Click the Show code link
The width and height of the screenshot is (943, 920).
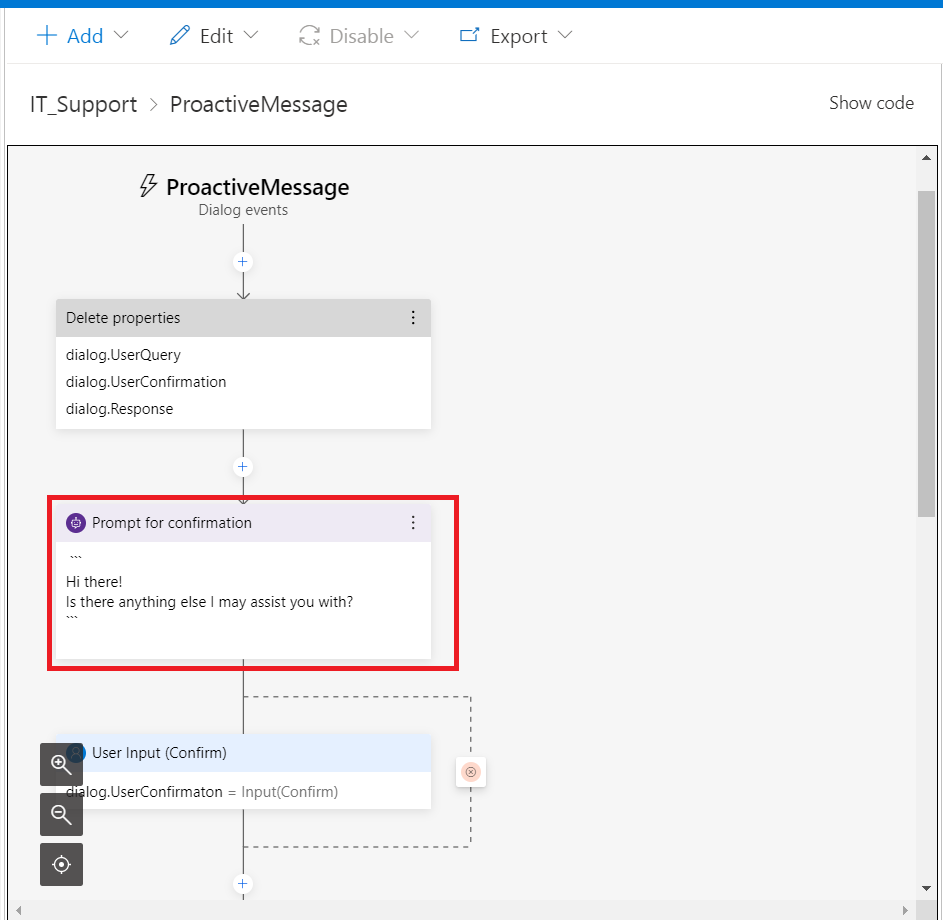[871, 103]
